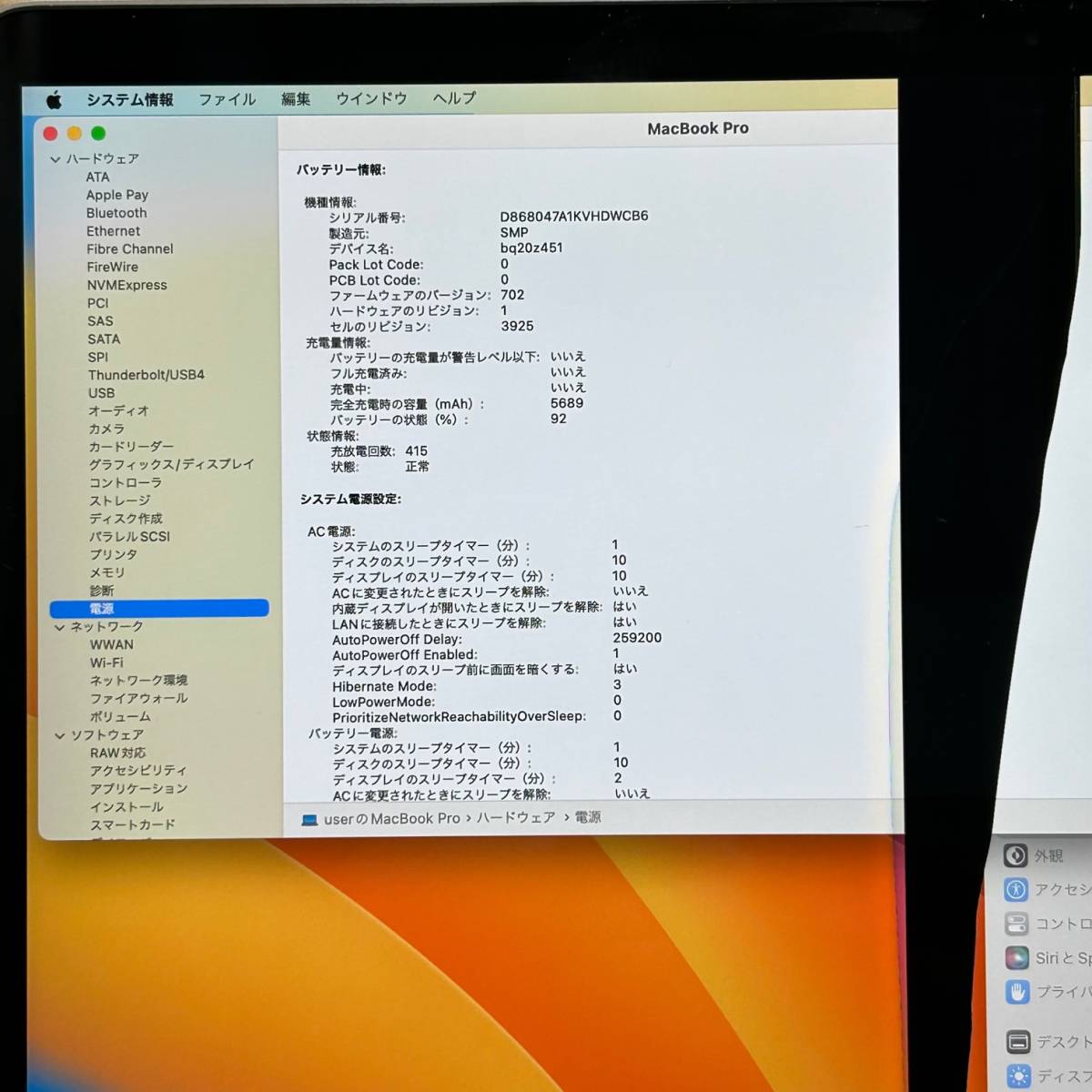Select パラレルSCSI in the sidebar

click(129, 537)
